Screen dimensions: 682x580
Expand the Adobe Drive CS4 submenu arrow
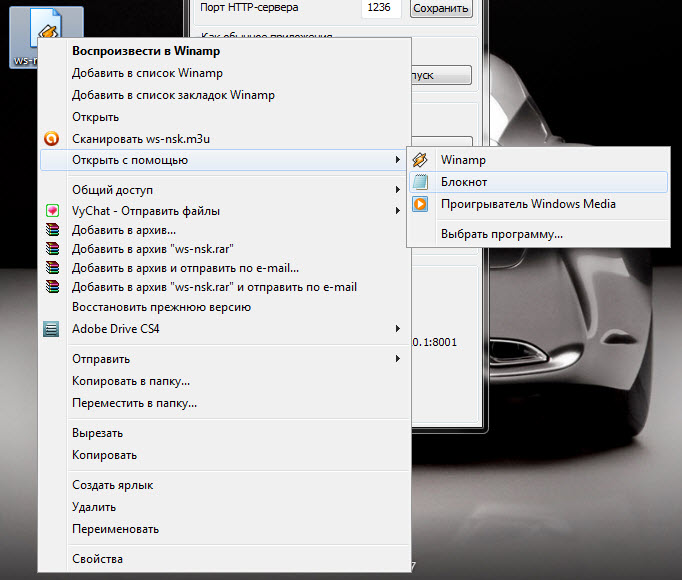(x=398, y=329)
